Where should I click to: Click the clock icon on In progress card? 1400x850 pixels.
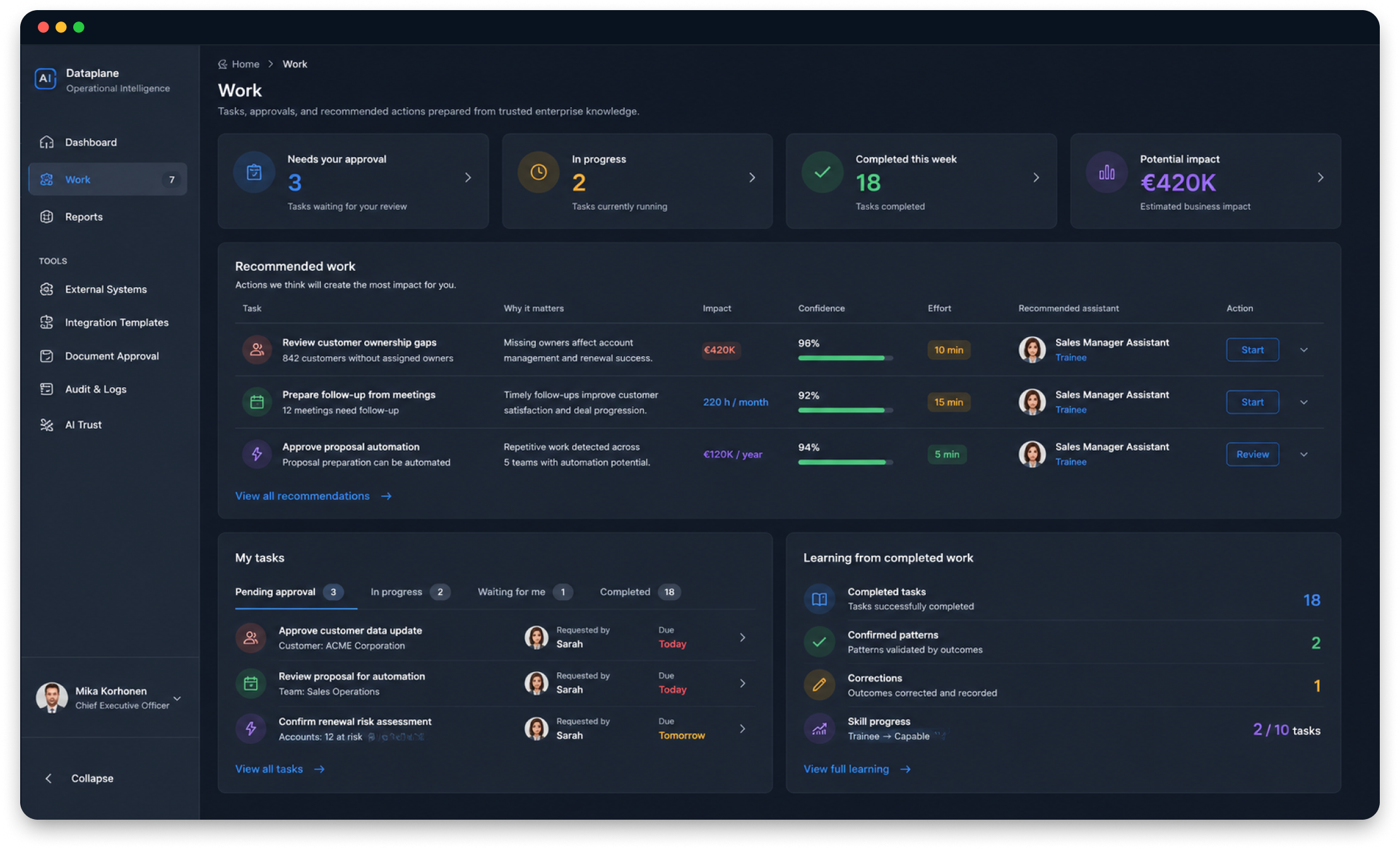(538, 172)
